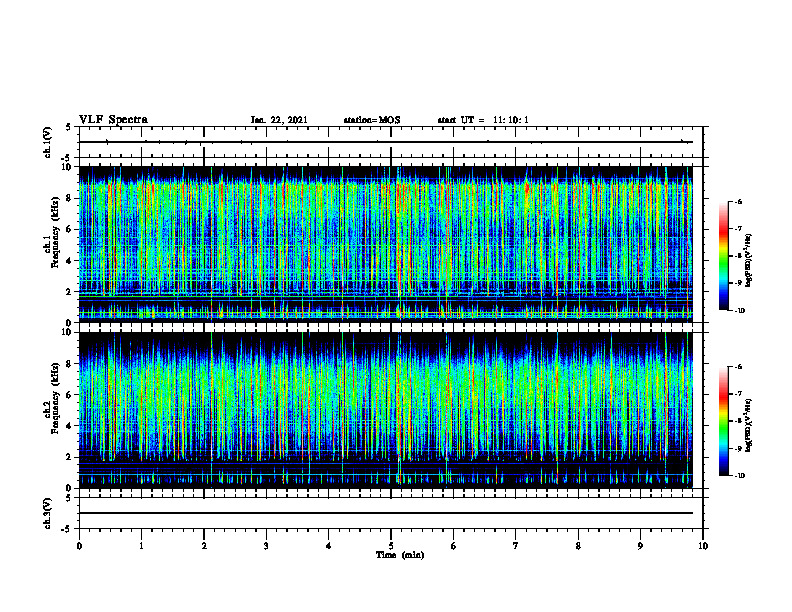Viewport: 792px width, 612px height.
Task: Click the "VLF Spectra" title text
Action: 113,120
